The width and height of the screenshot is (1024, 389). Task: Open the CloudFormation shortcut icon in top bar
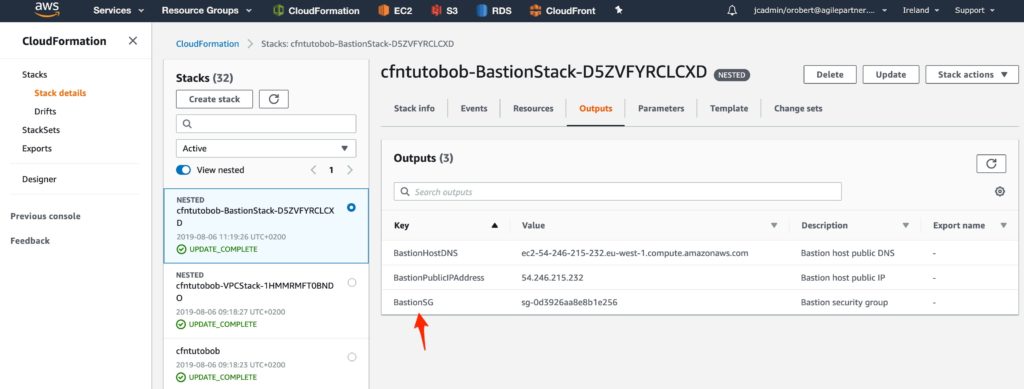[279, 10]
